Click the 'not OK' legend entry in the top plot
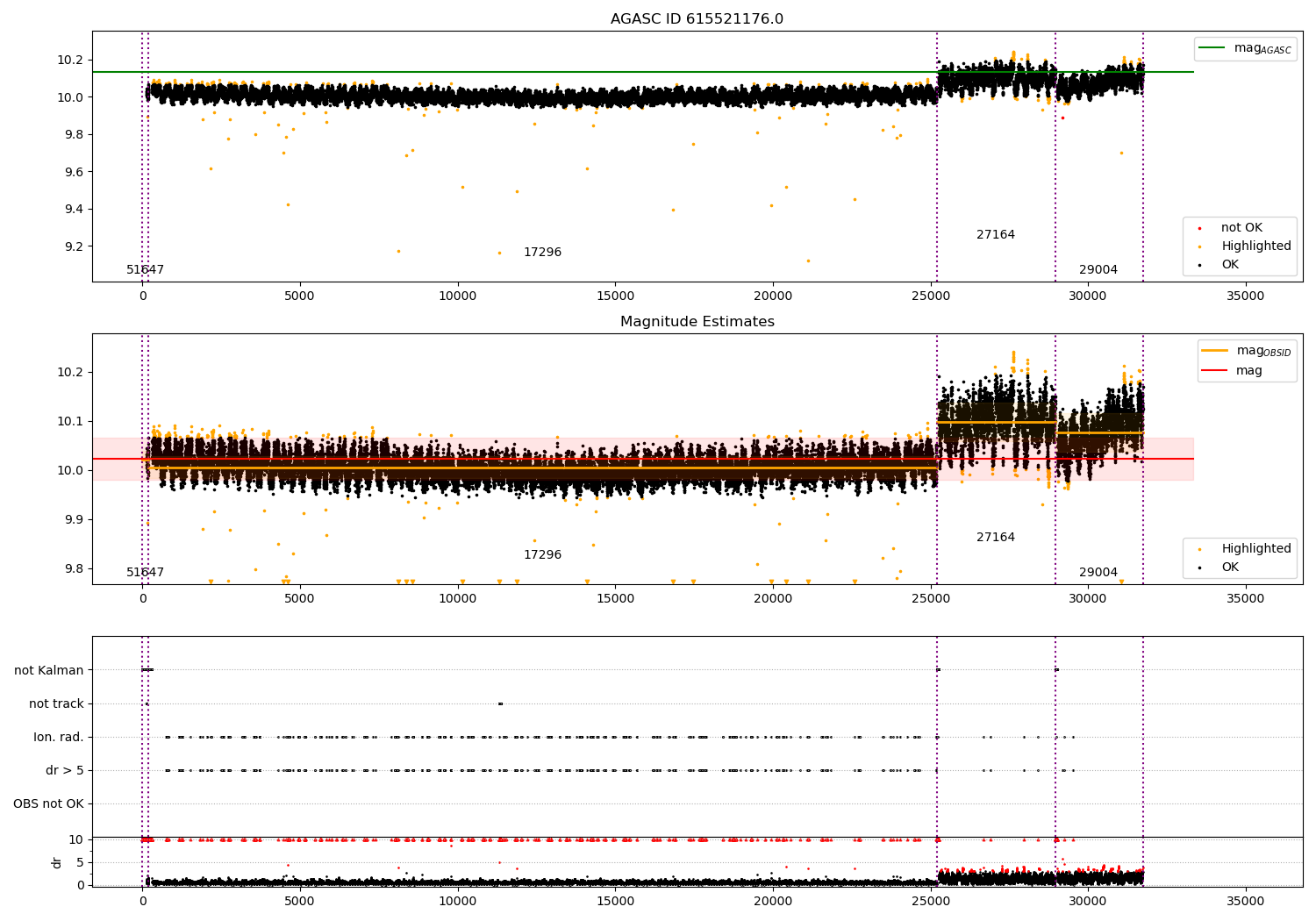This screenshot has height=921, width=1316. (1241, 228)
